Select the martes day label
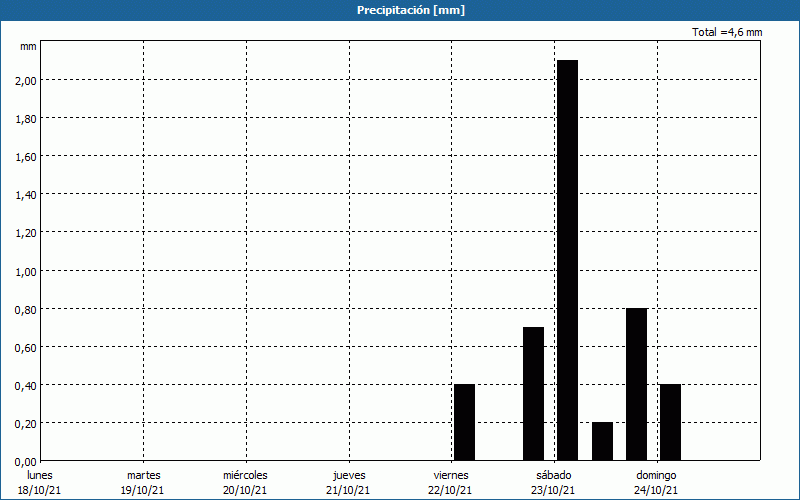 [x=144, y=475]
